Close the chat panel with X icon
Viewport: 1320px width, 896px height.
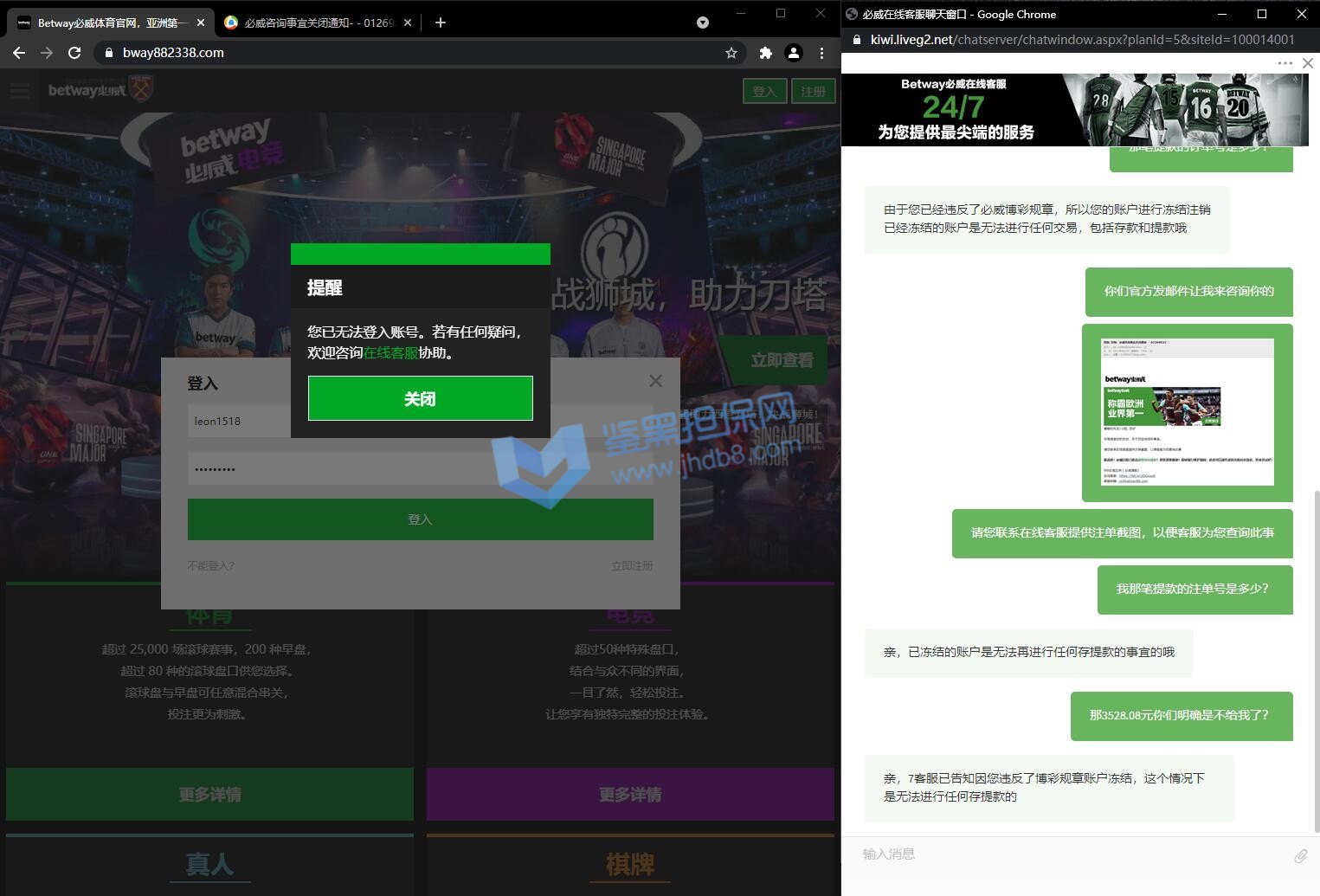(x=1308, y=63)
